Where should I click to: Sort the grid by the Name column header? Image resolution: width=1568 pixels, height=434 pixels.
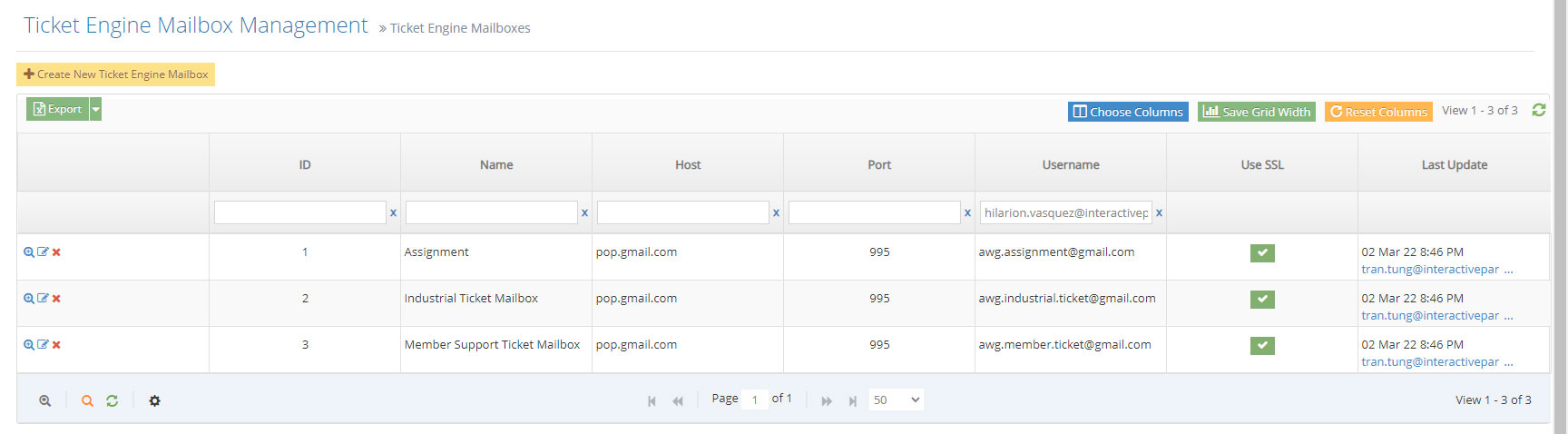point(496,164)
